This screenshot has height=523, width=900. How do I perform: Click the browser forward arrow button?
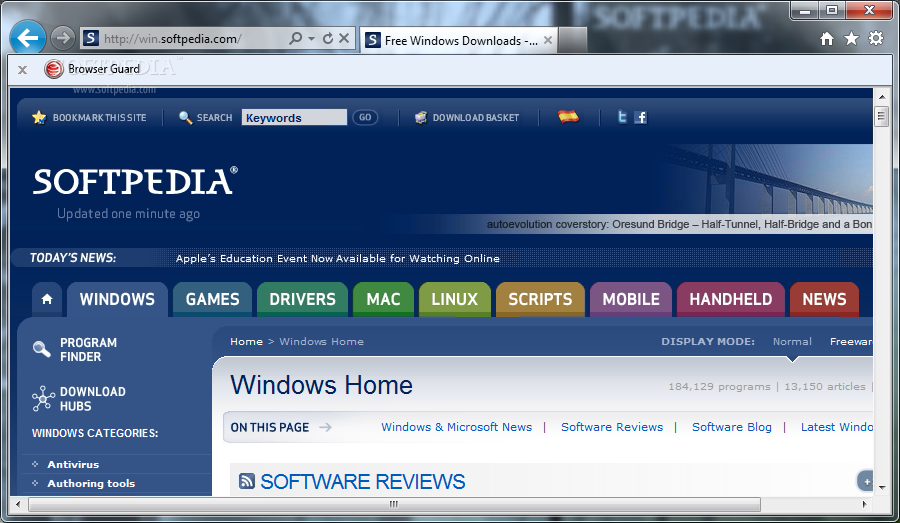click(62, 38)
